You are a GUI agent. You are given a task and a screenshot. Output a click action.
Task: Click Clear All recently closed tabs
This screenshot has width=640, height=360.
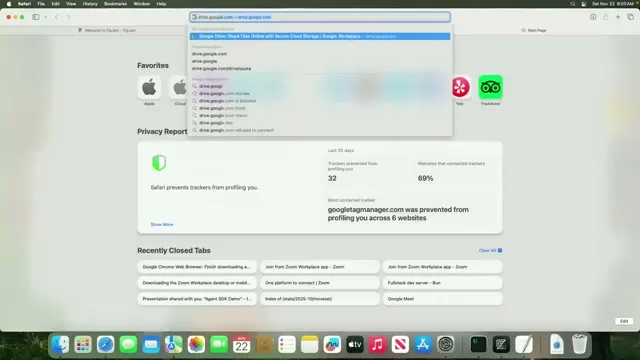(490, 250)
